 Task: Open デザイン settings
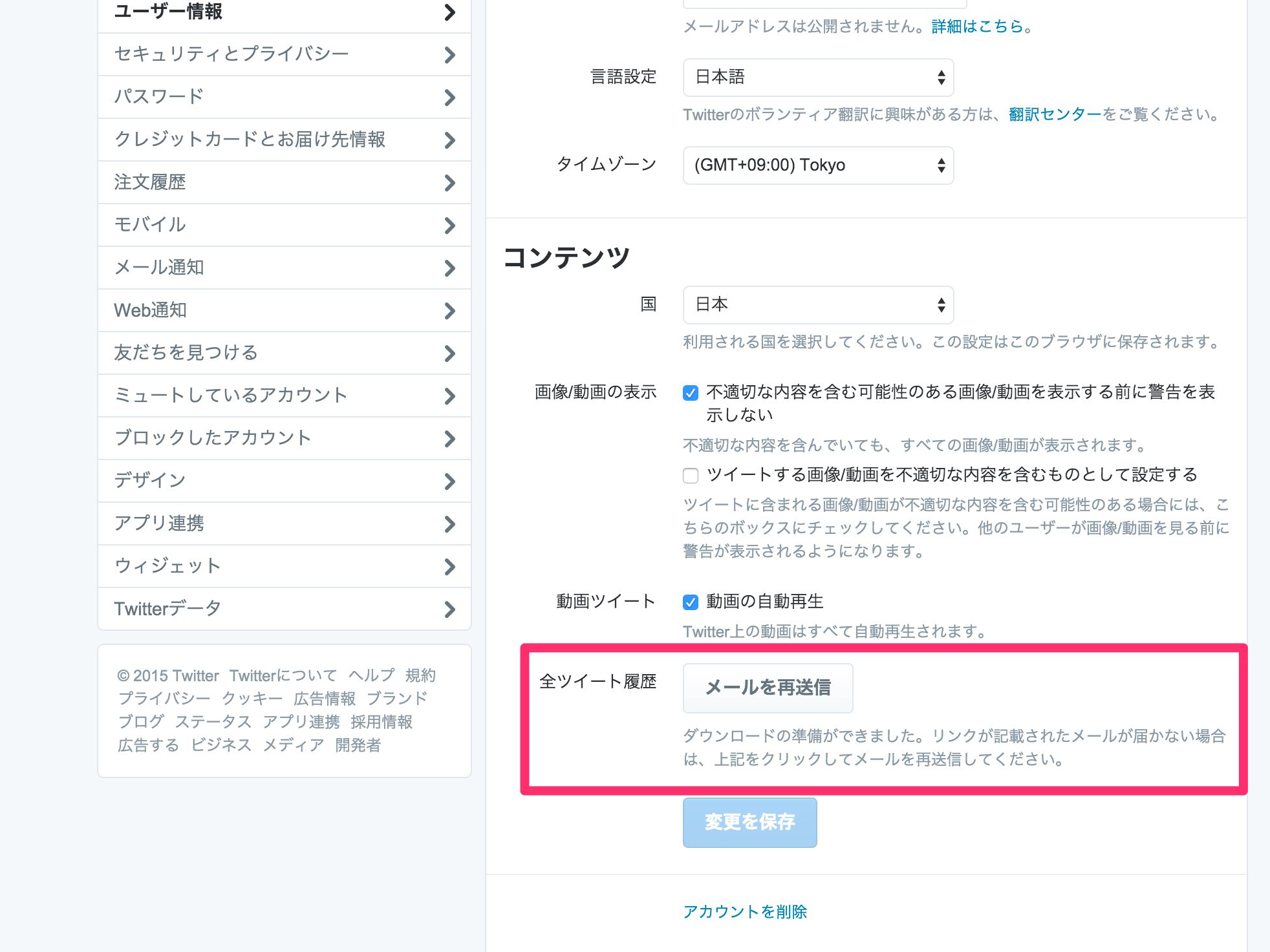[x=285, y=481]
